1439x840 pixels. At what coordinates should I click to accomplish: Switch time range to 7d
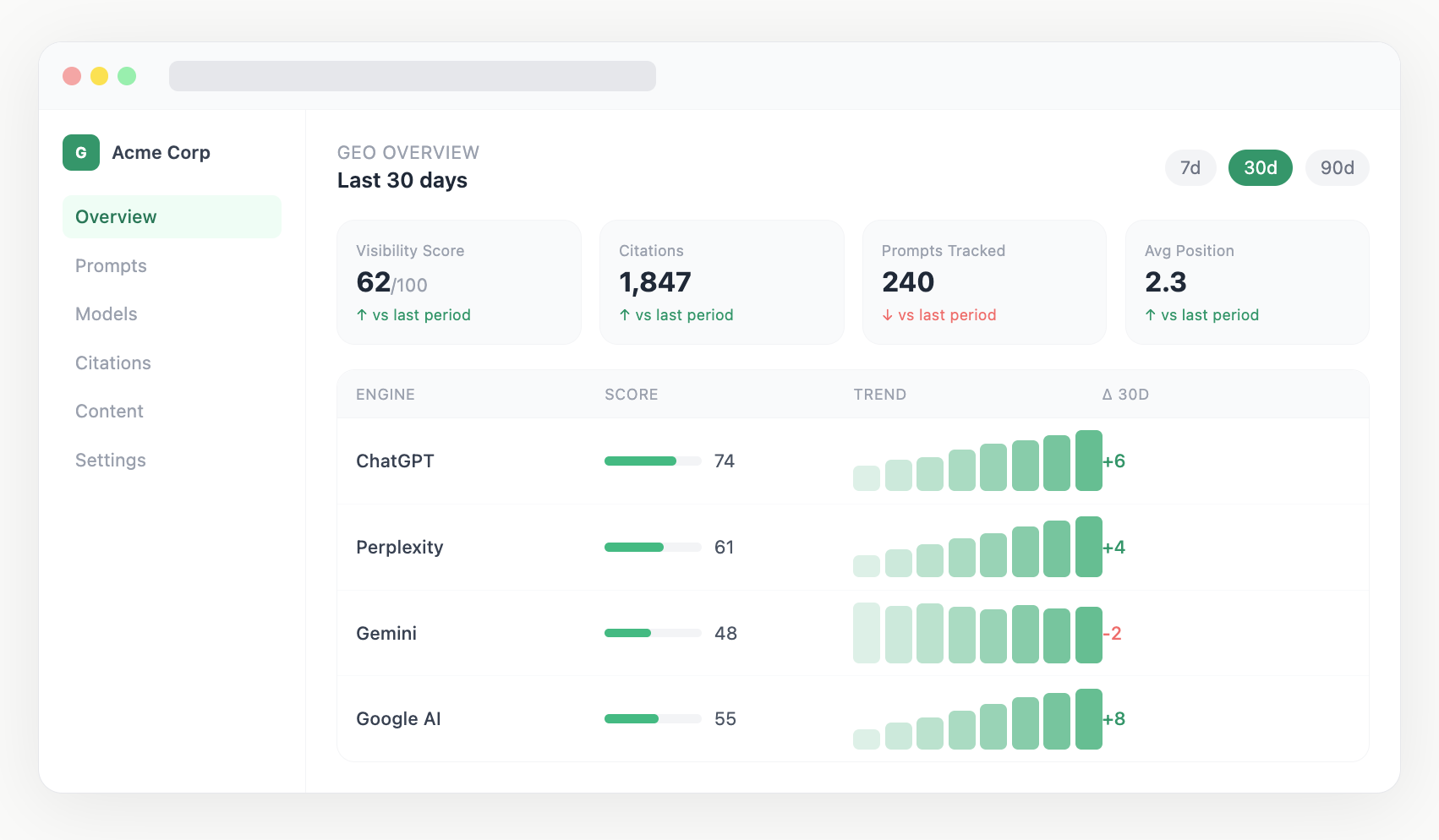point(1190,167)
